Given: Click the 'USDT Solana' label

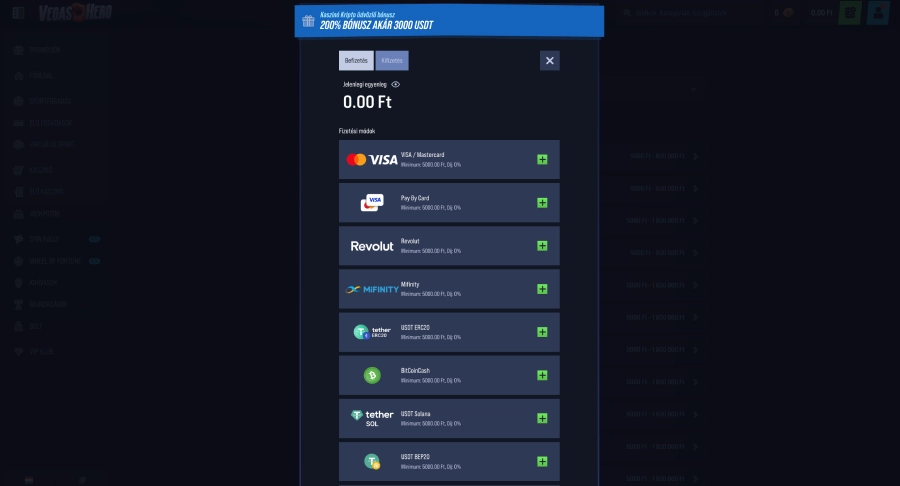Looking at the screenshot, I should pyautogui.click(x=416, y=414).
